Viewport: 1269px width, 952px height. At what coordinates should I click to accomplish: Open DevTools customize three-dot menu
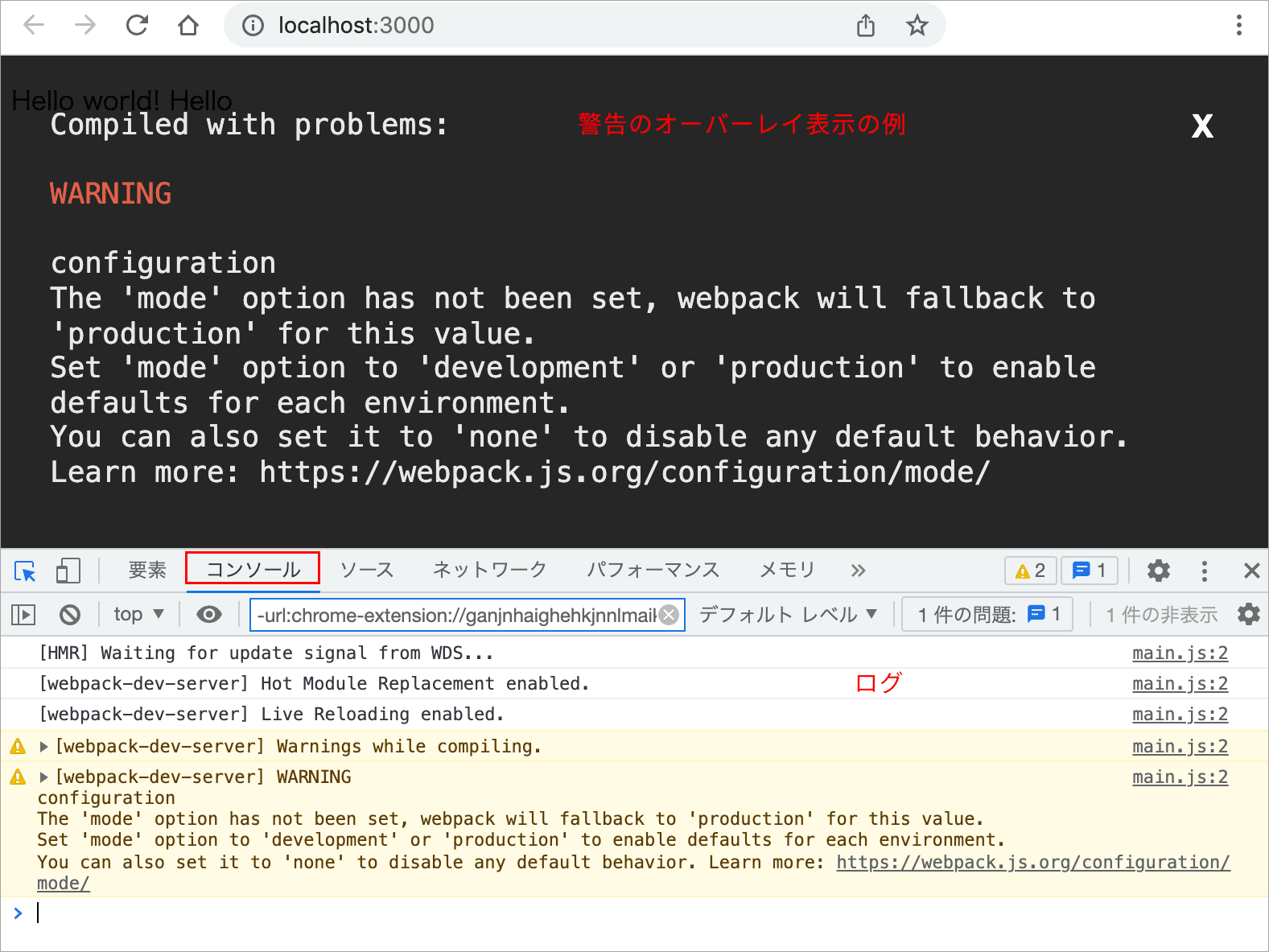coord(1205,571)
